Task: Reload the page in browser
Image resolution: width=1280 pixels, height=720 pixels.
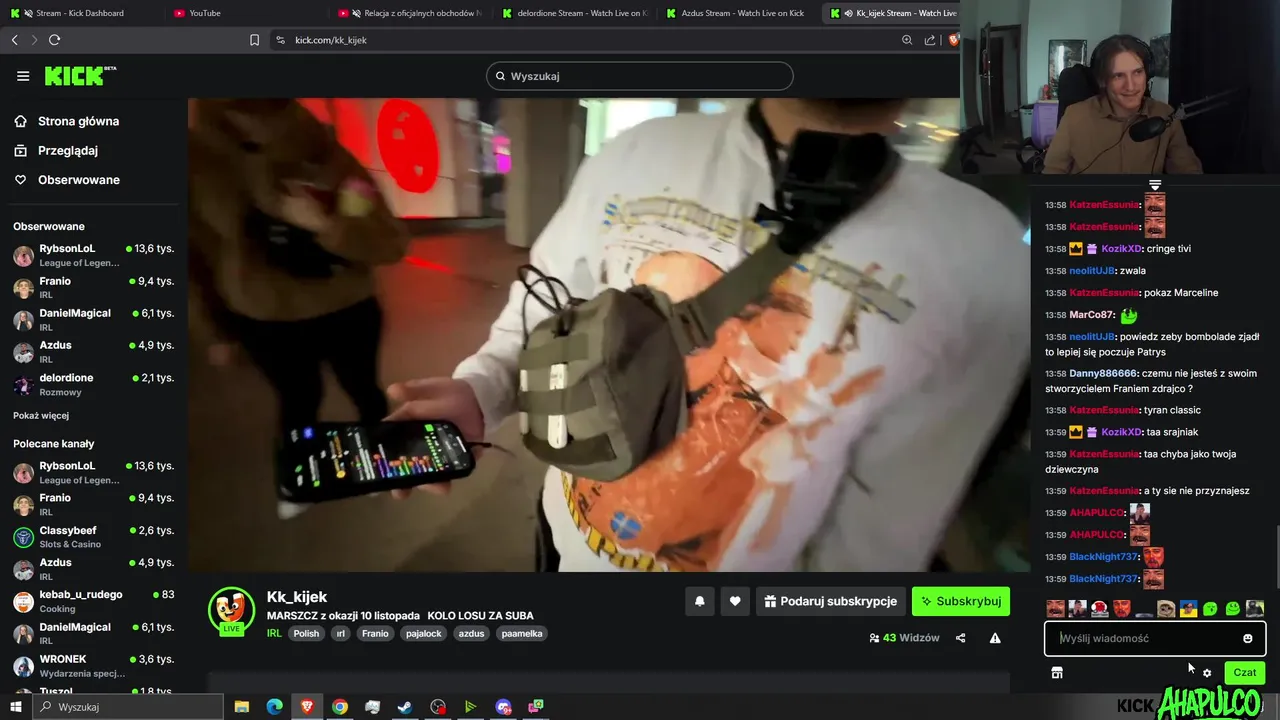Action: pyautogui.click(x=54, y=40)
